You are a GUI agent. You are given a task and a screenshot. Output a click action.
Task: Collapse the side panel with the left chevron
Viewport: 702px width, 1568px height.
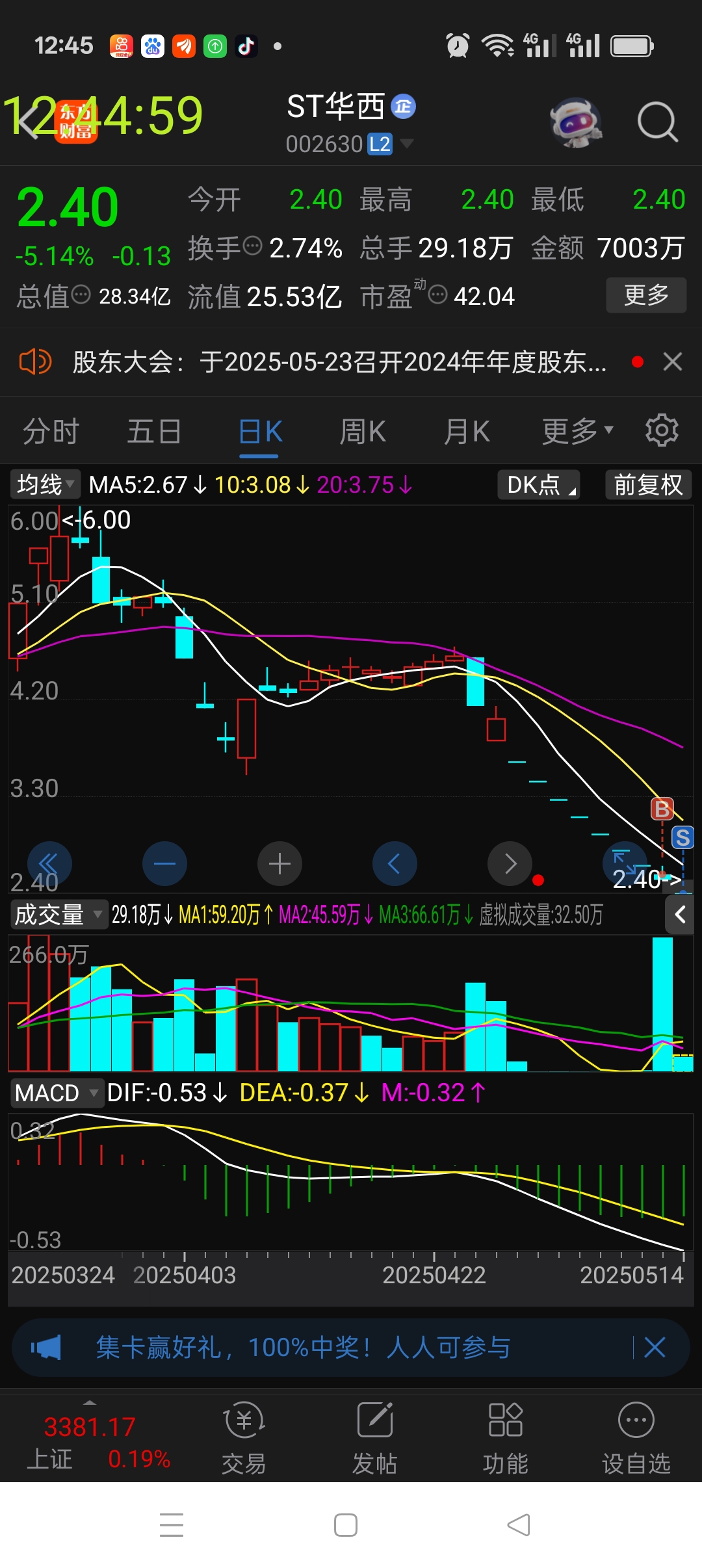[x=681, y=915]
